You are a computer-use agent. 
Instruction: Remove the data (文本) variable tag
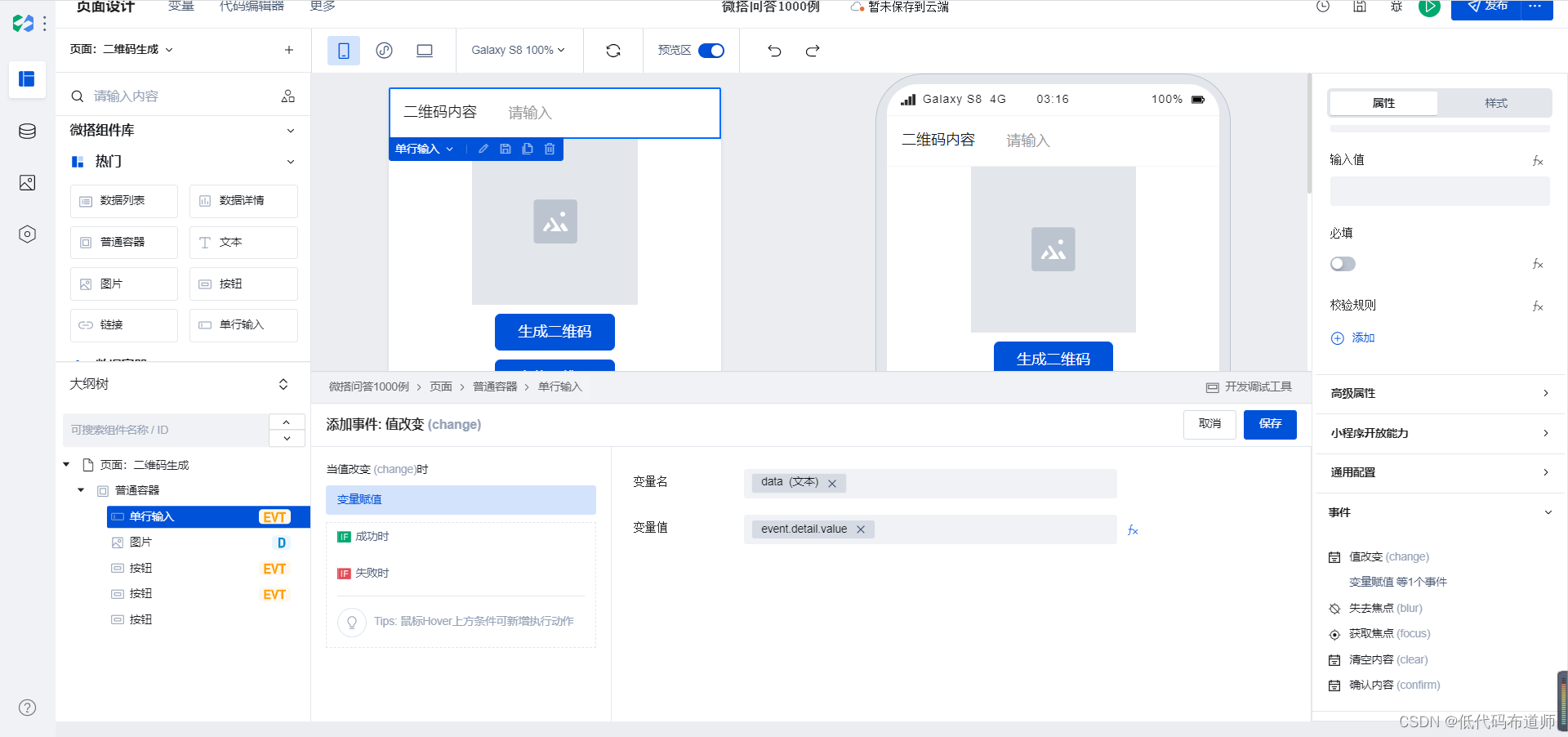pyautogui.click(x=832, y=484)
